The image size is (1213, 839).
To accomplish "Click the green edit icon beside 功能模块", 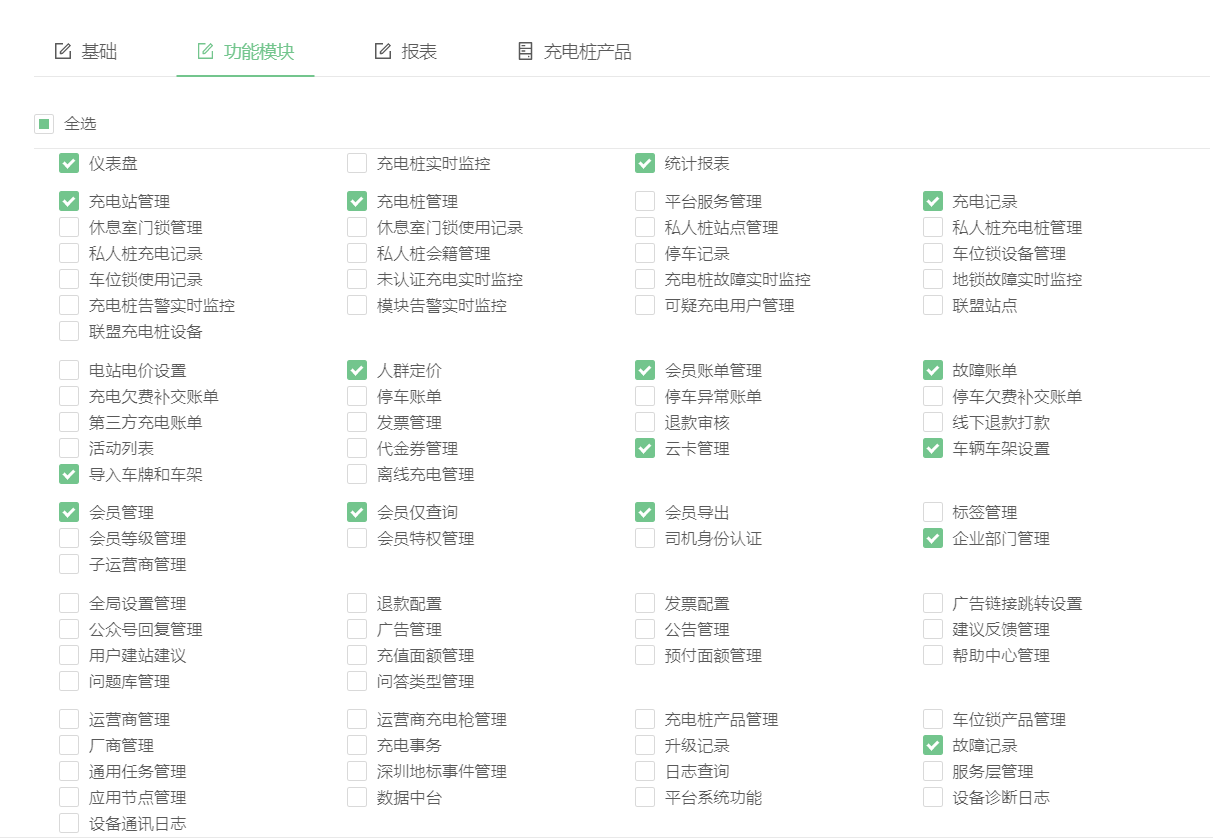I will pyautogui.click(x=205, y=51).
